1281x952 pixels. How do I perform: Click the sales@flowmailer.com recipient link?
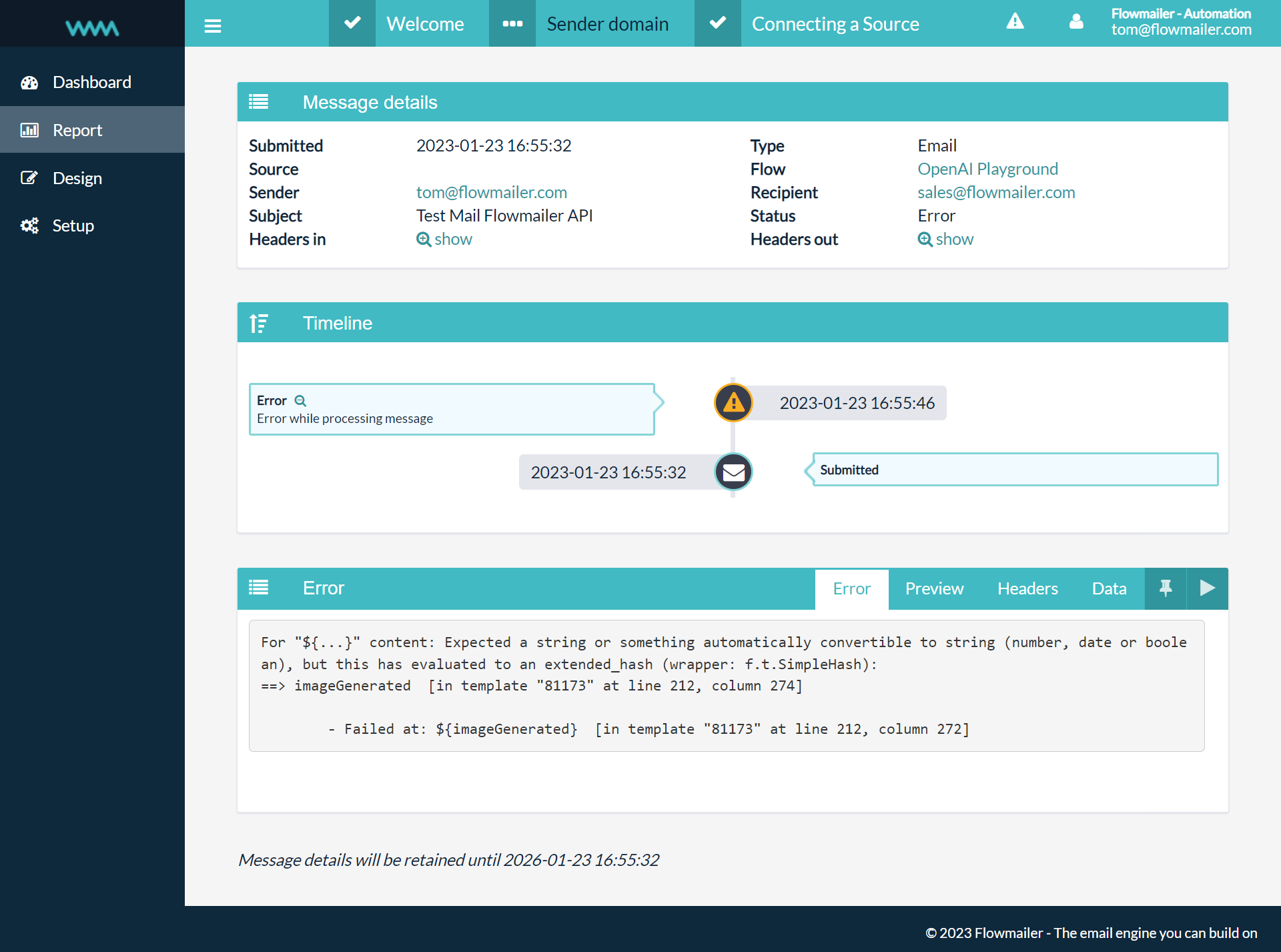coord(996,193)
